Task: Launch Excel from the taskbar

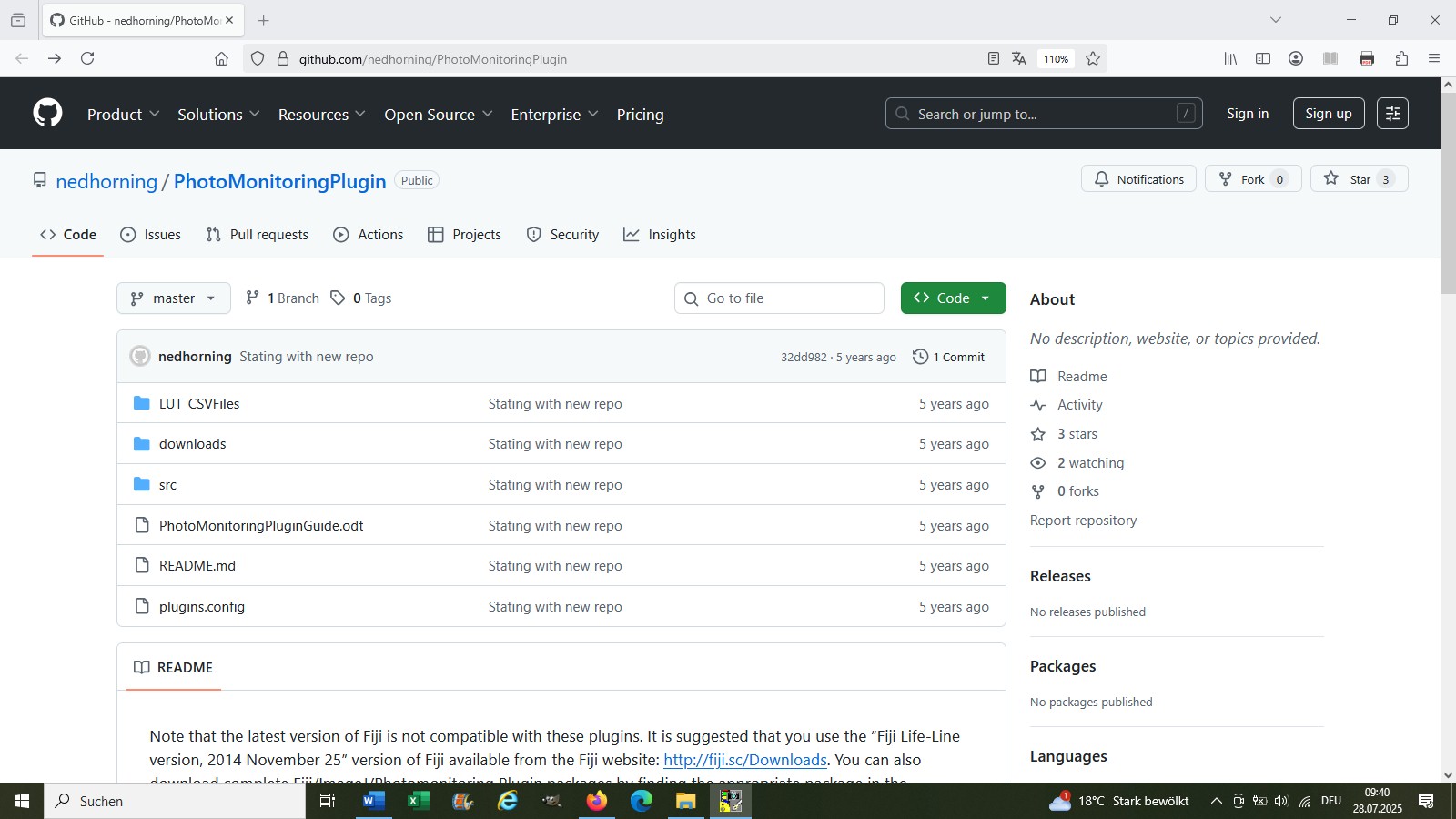Action: pyautogui.click(x=418, y=801)
